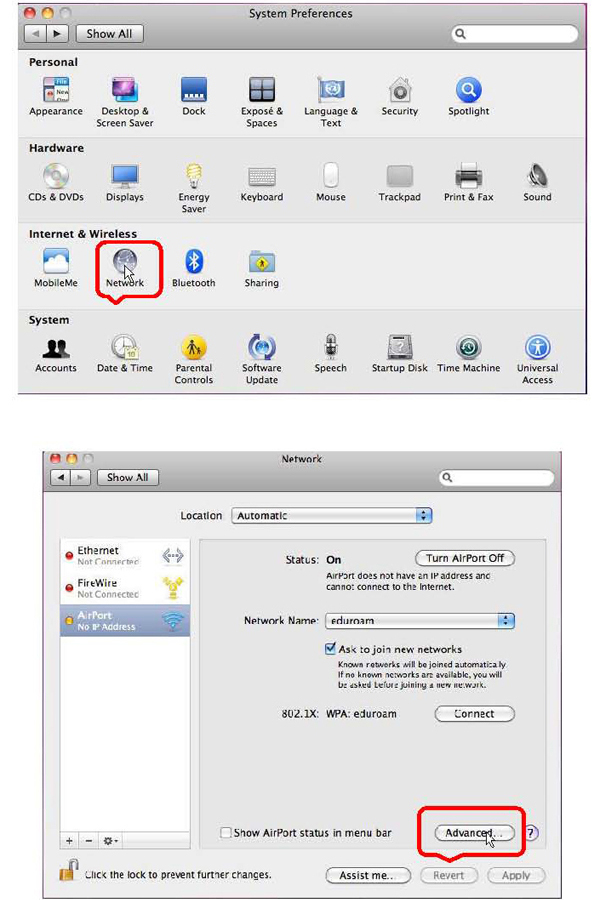Screen dimensions: 600x900
Task: Toggle Ask to join new networks
Action: pyautogui.click(x=331, y=649)
